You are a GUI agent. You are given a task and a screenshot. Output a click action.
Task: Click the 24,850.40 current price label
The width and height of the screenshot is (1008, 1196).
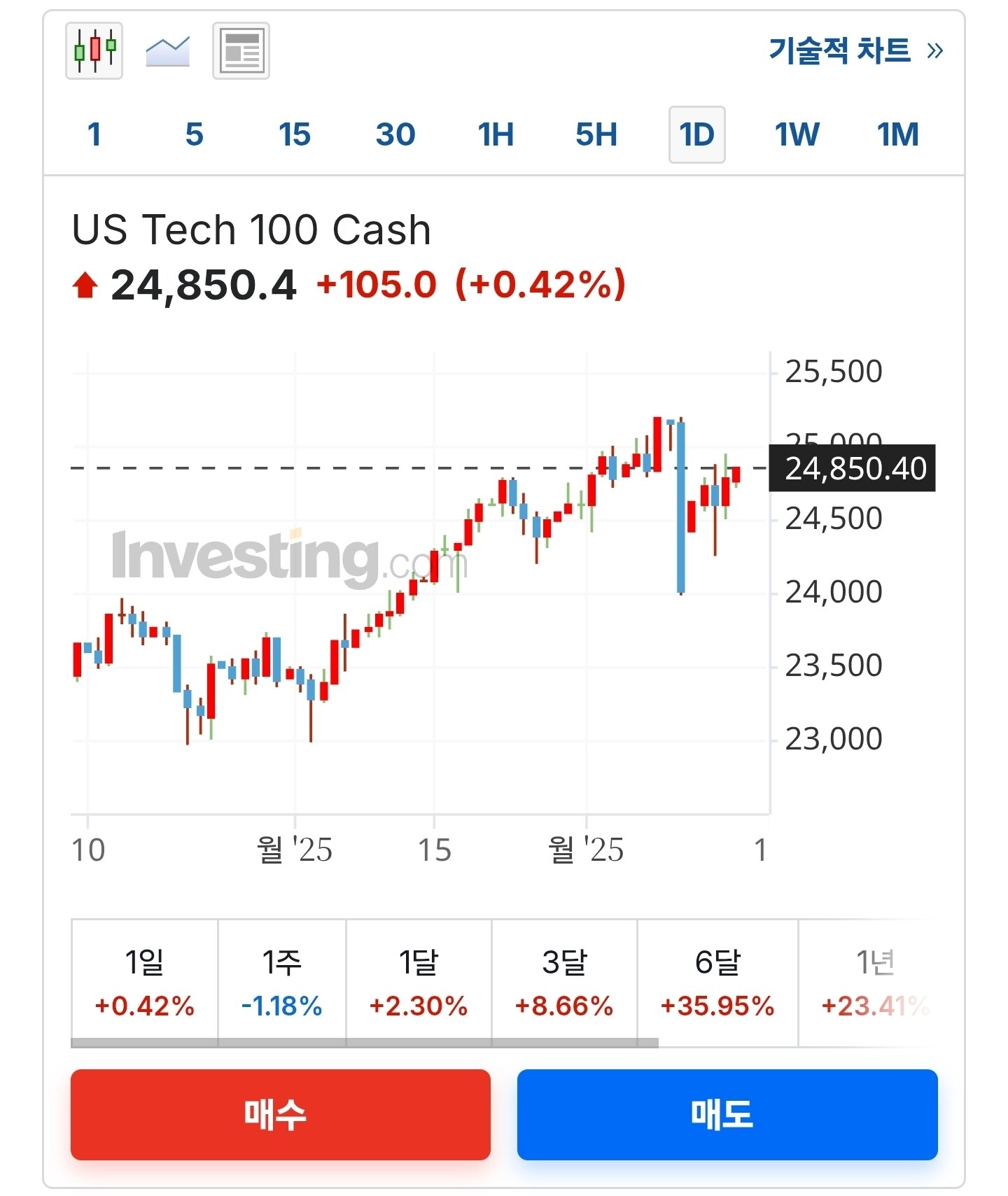click(x=852, y=468)
